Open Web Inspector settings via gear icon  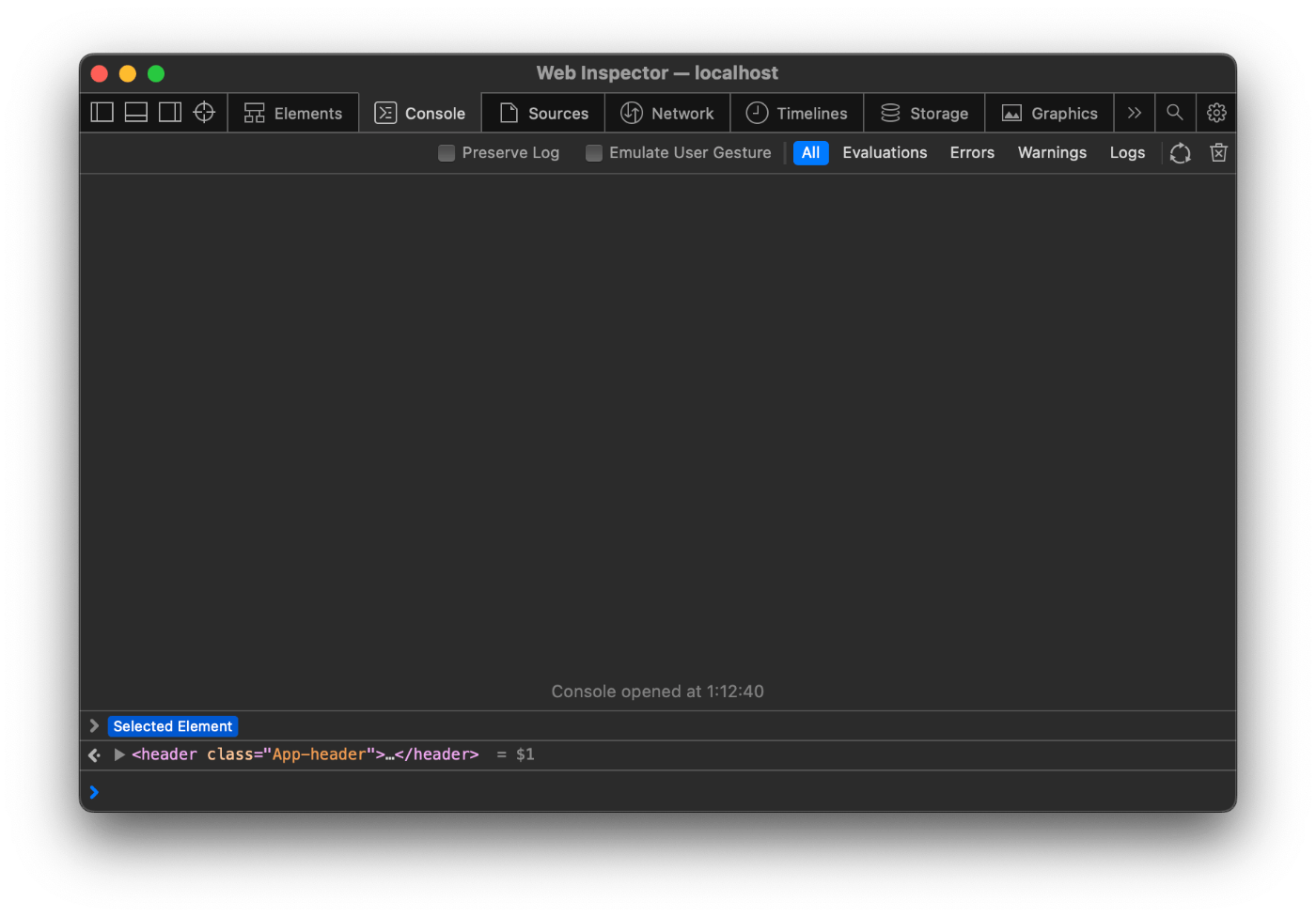[x=1216, y=112]
